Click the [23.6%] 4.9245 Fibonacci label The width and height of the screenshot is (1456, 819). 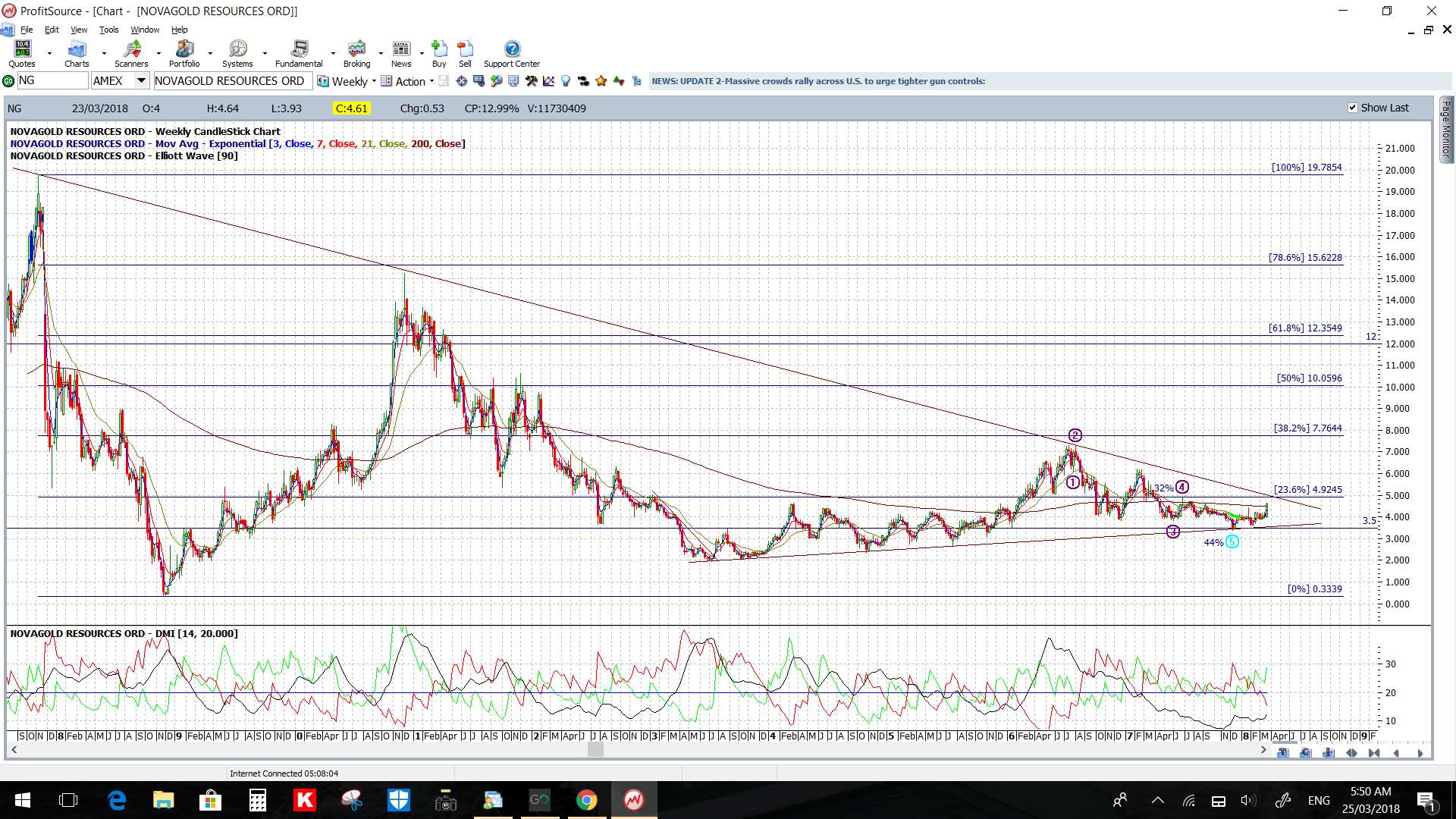(1307, 489)
